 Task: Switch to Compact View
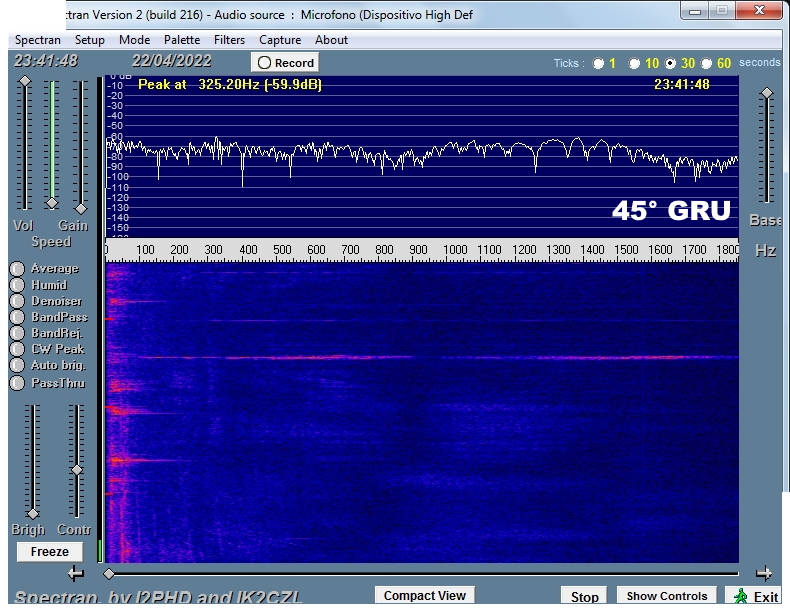[x=425, y=595]
